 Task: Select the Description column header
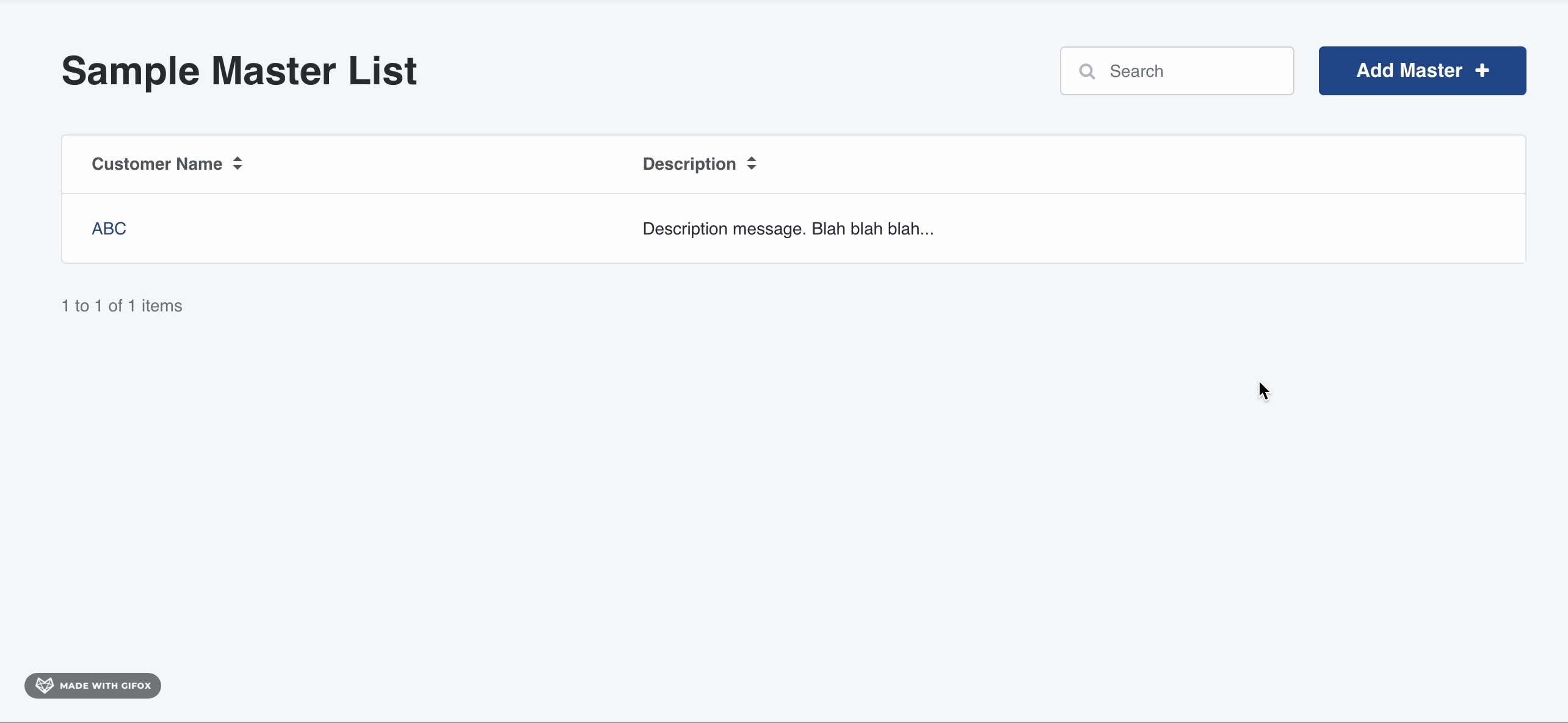click(689, 163)
